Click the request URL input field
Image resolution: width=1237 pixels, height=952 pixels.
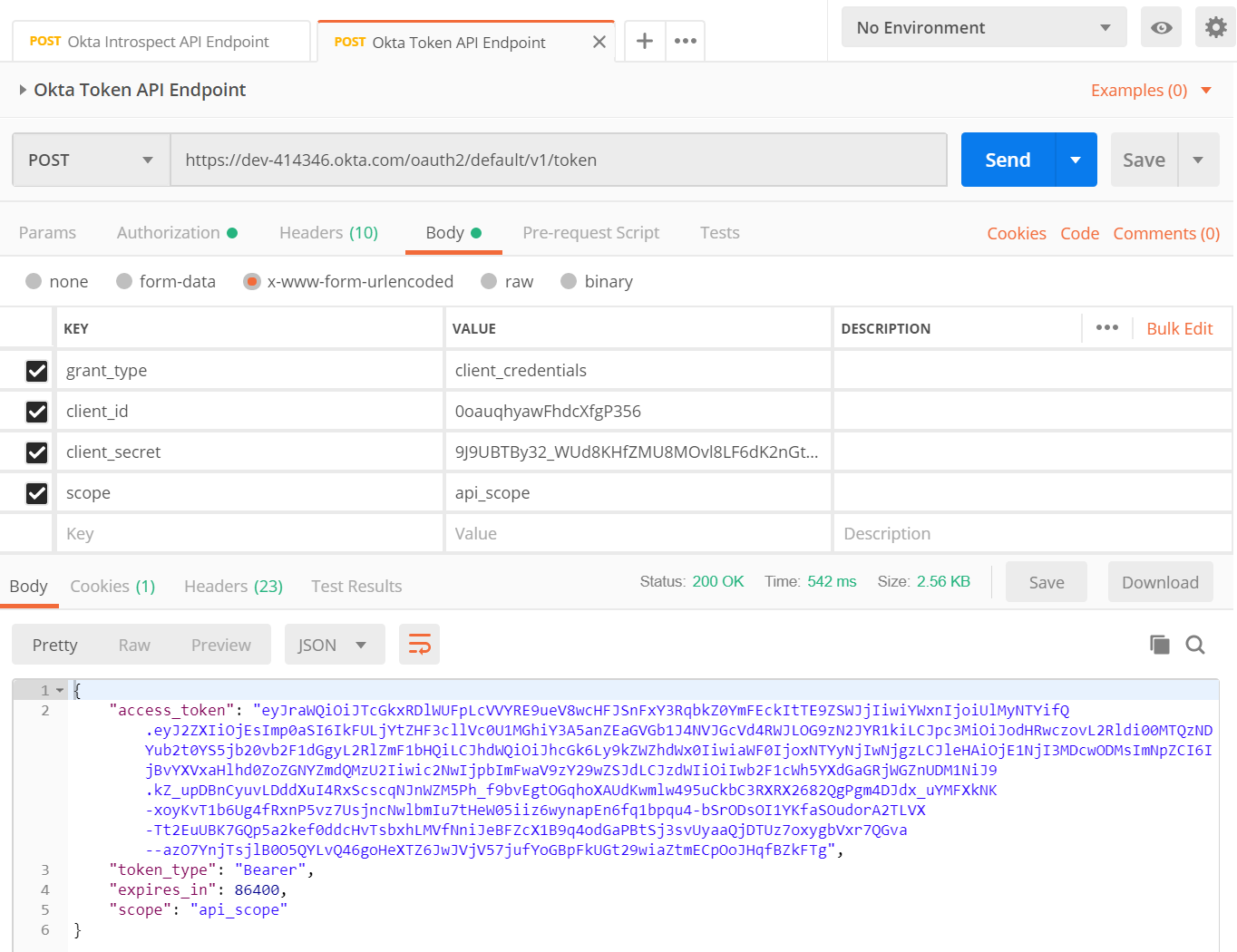(558, 160)
